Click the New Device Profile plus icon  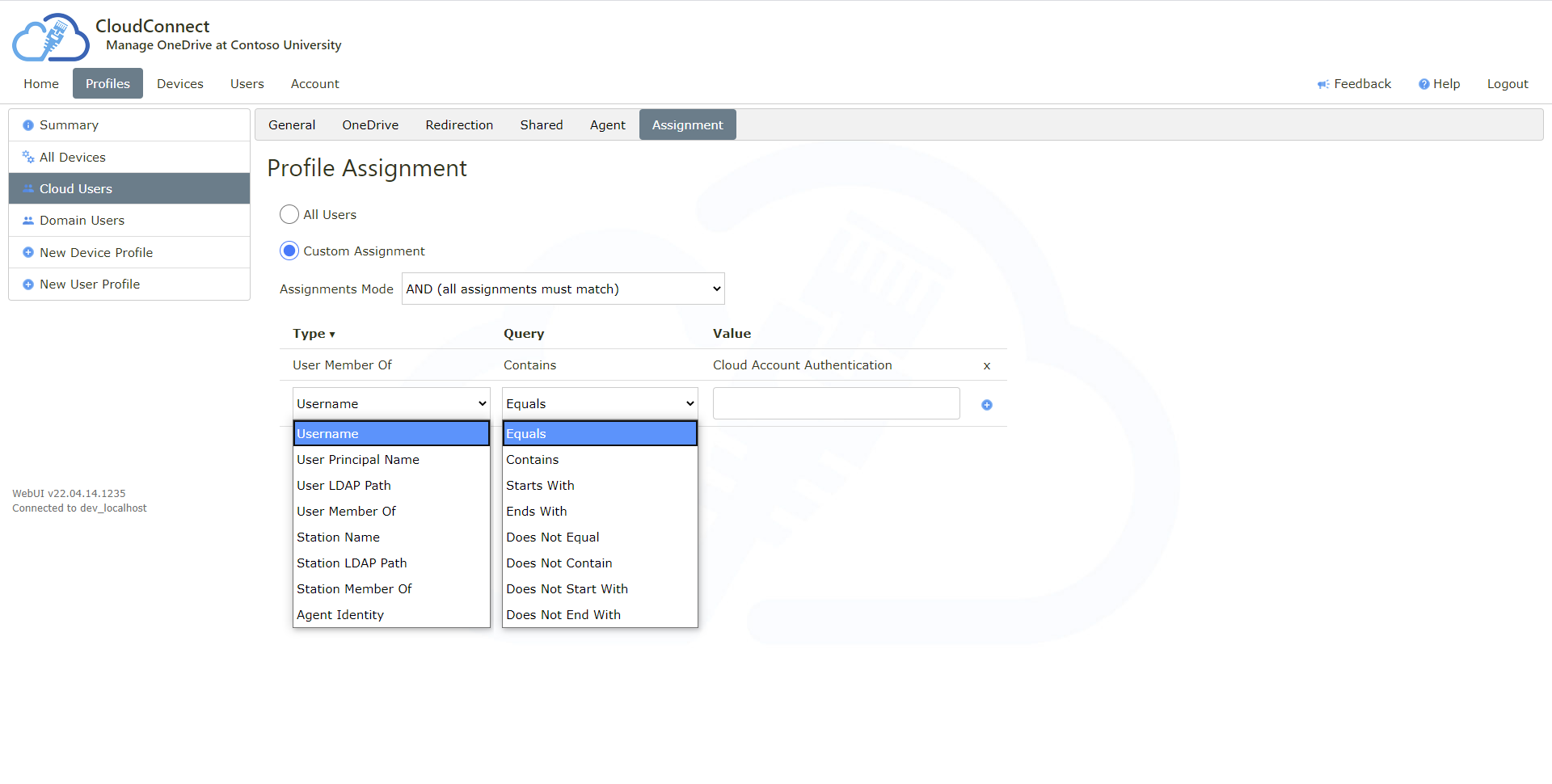pos(28,252)
